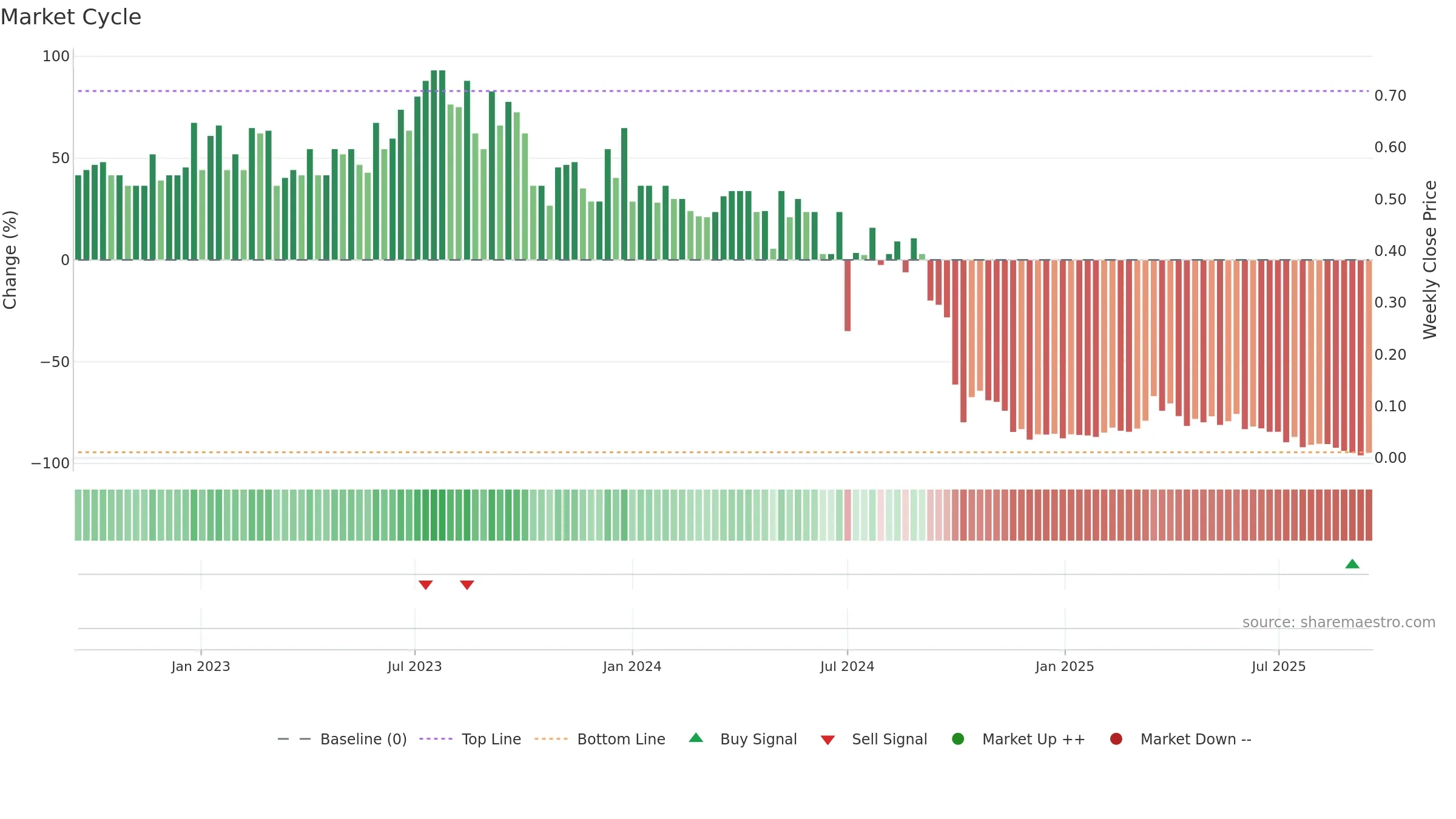Toggle the Buy Signal legend entry
Screen dimensions: 1456x819
pos(743,739)
